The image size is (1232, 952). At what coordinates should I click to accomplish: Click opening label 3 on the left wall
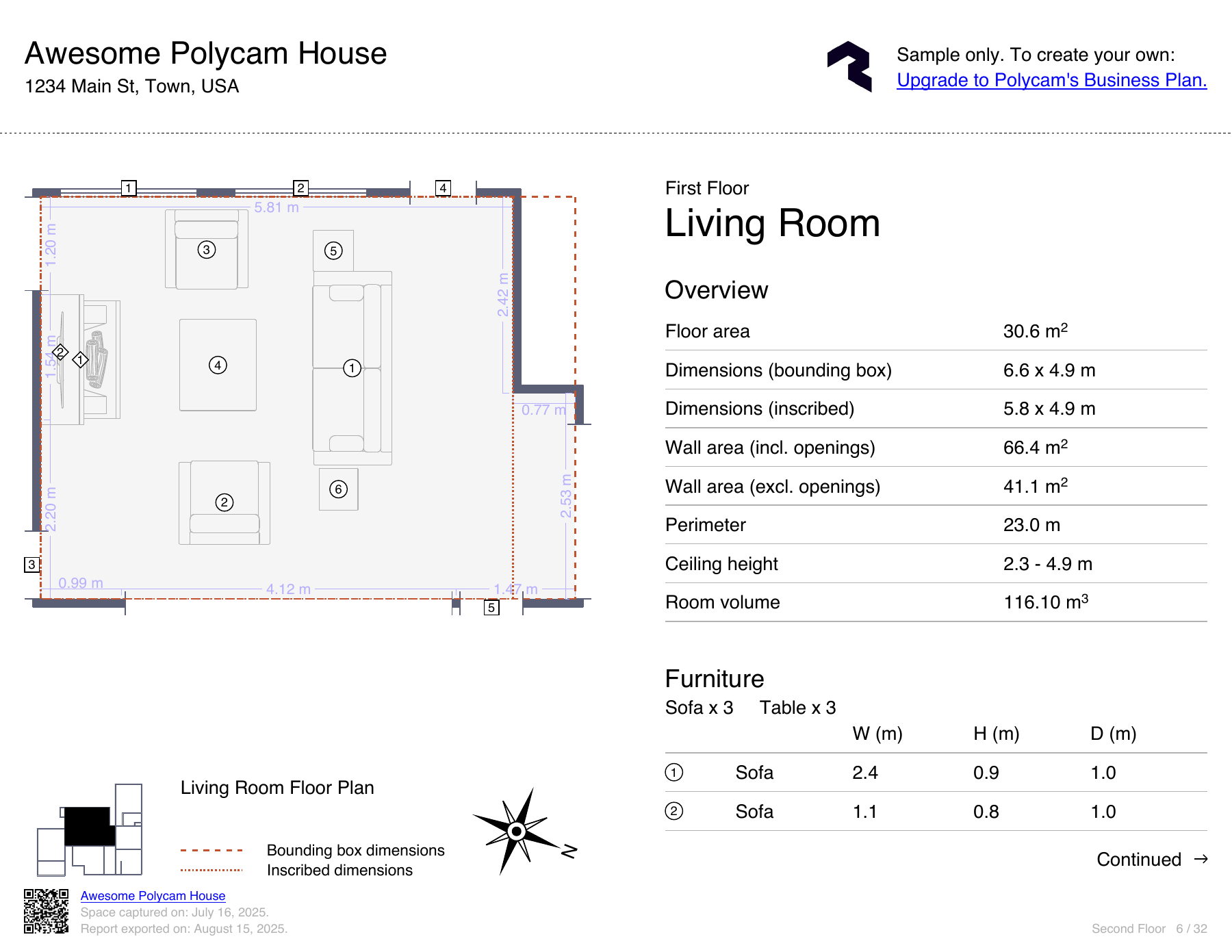tap(31, 565)
